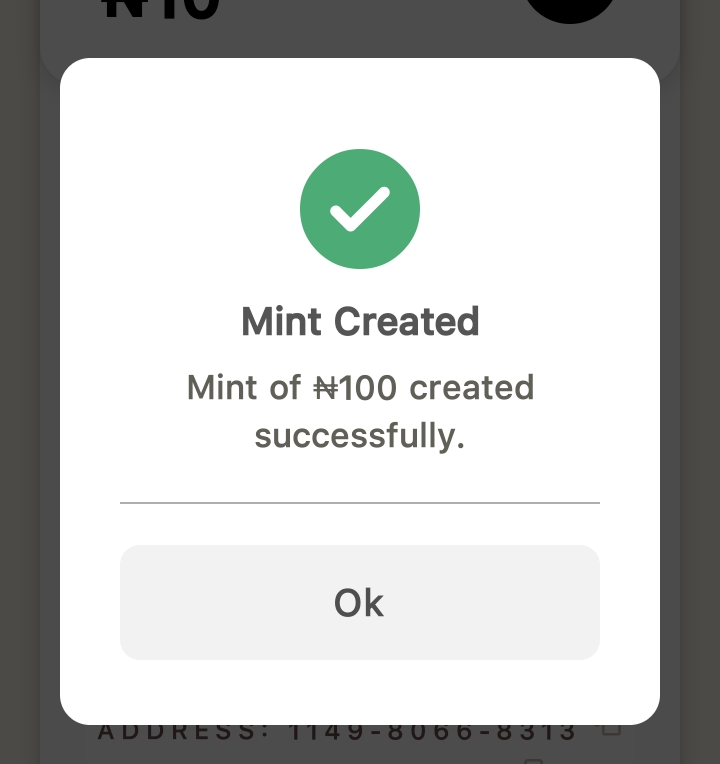Tap the black circular button at top
This screenshot has height=764, width=720.
pos(570,10)
